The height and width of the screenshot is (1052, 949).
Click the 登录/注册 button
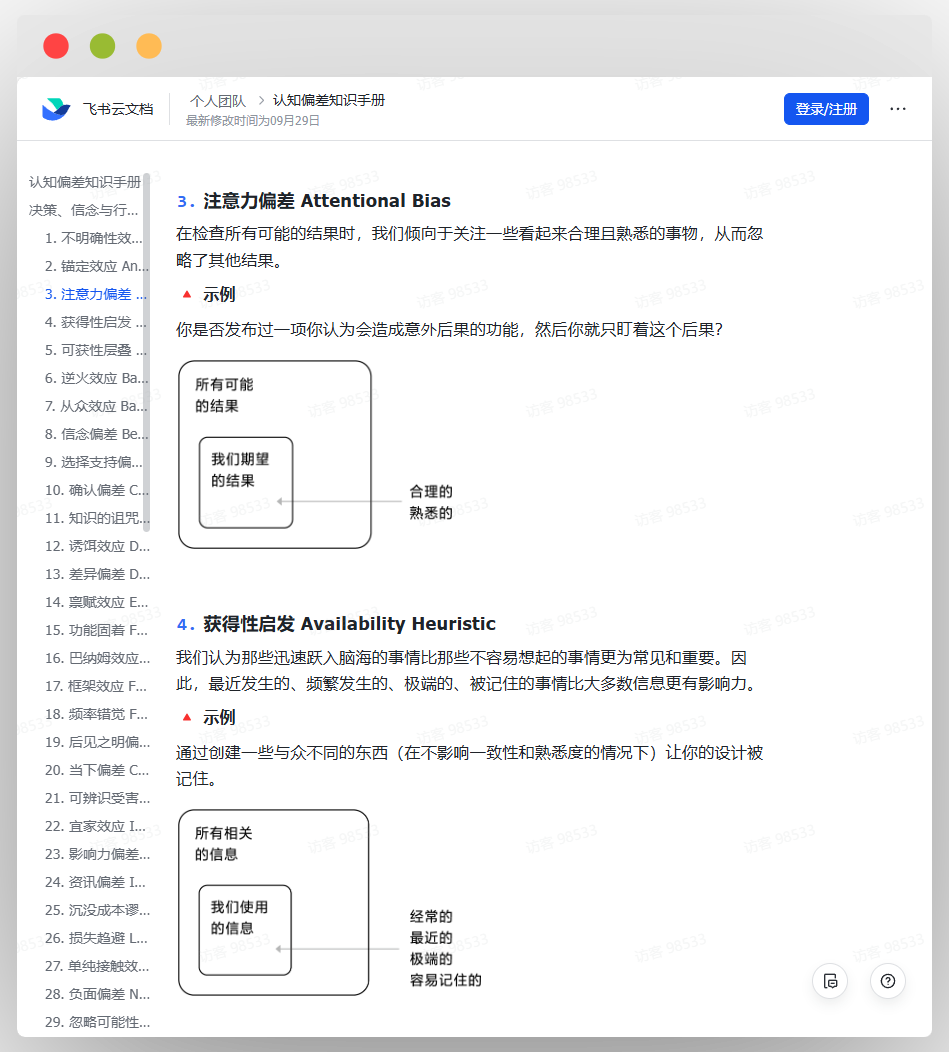pos(826,109)
